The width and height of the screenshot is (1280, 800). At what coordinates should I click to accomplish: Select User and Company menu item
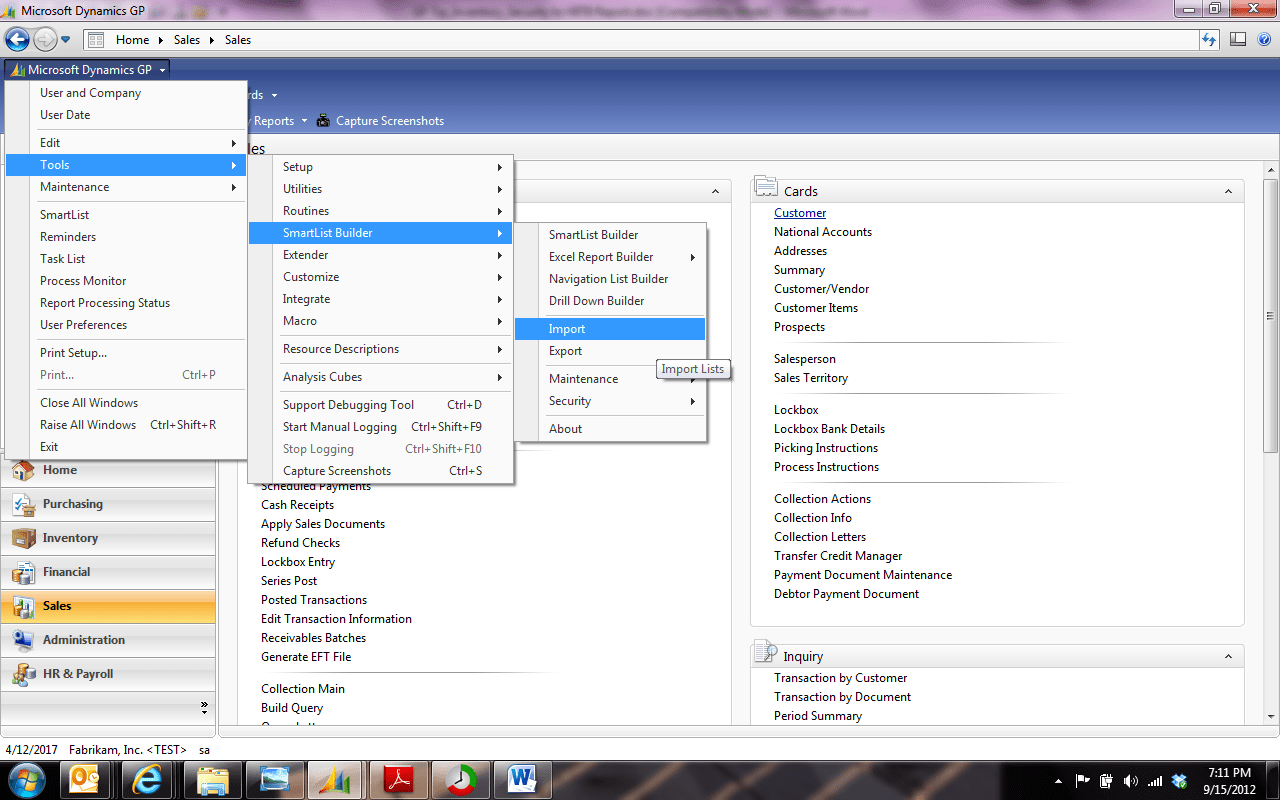point(126,93)
